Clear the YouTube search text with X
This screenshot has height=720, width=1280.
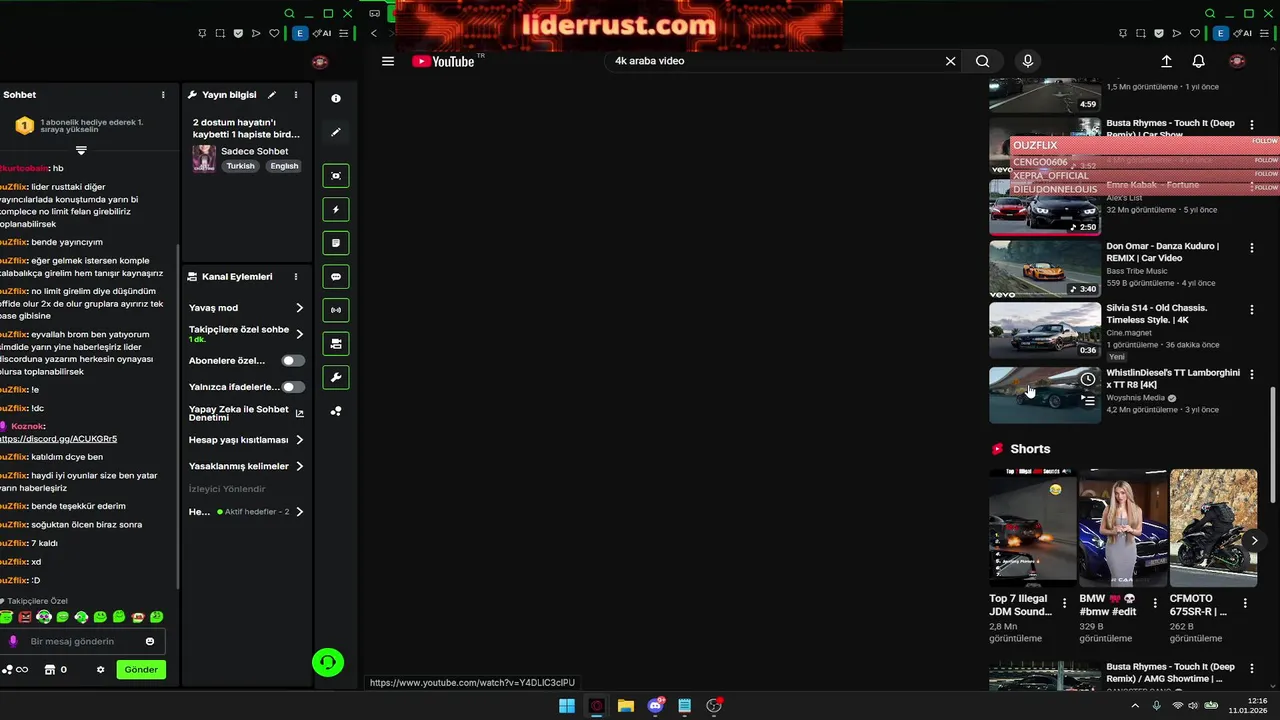950,61
